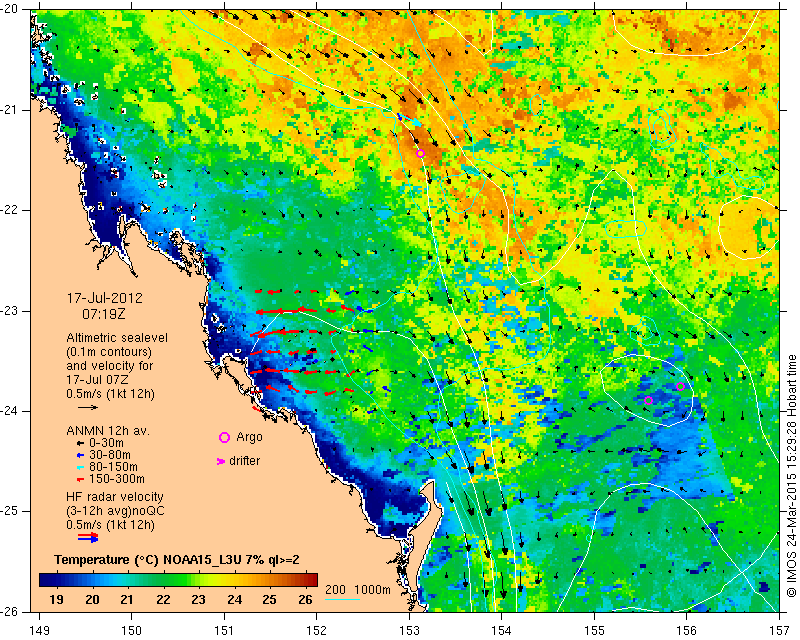800x640 pixels.
Task: Click the 156 longitude axis label
Action: coord(687,631)
